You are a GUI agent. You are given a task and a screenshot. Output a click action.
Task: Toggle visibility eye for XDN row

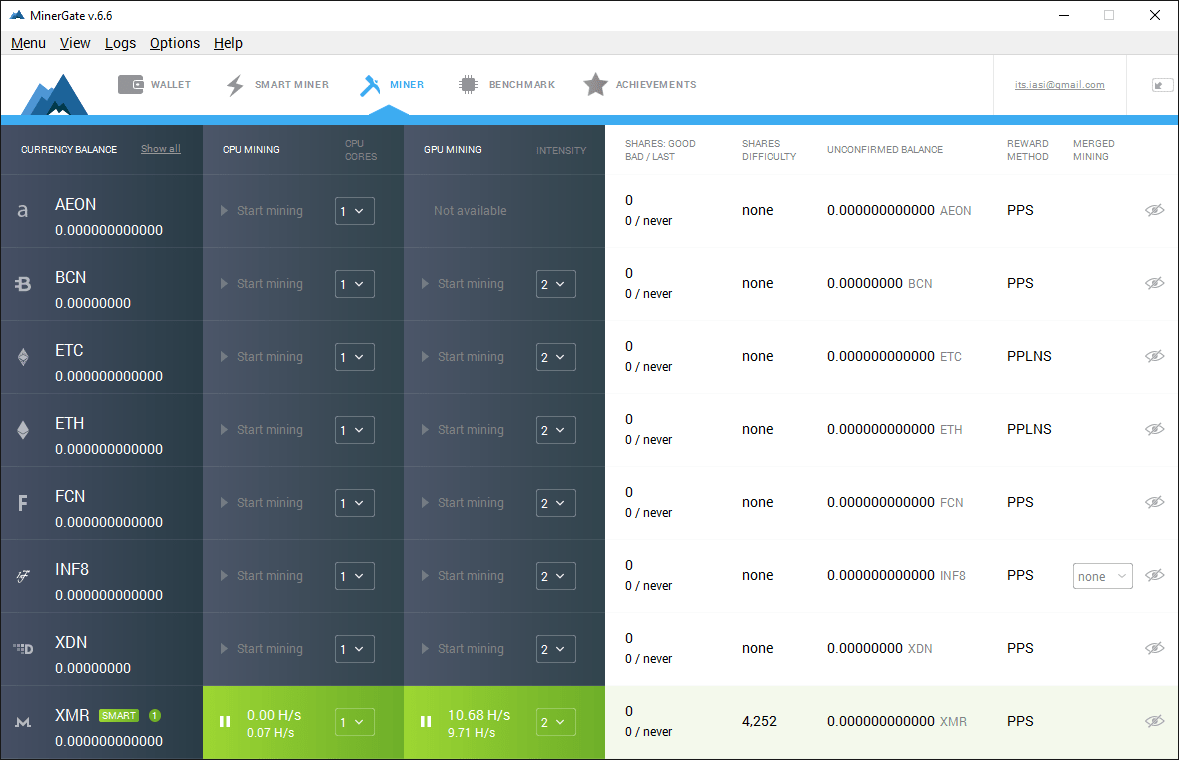click(1155, 648)
